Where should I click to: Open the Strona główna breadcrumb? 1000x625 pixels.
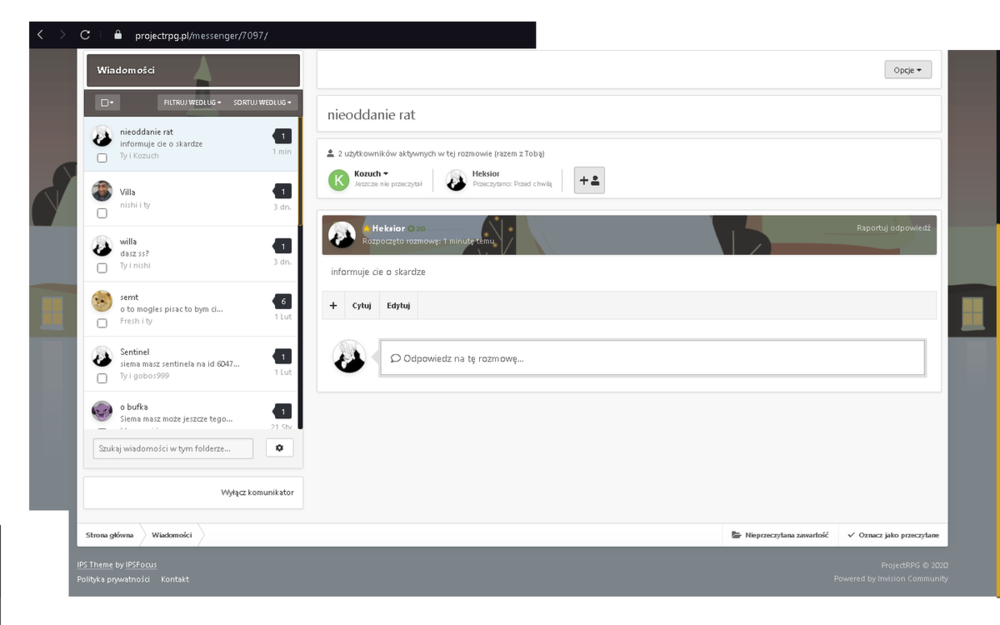[110, 535]
